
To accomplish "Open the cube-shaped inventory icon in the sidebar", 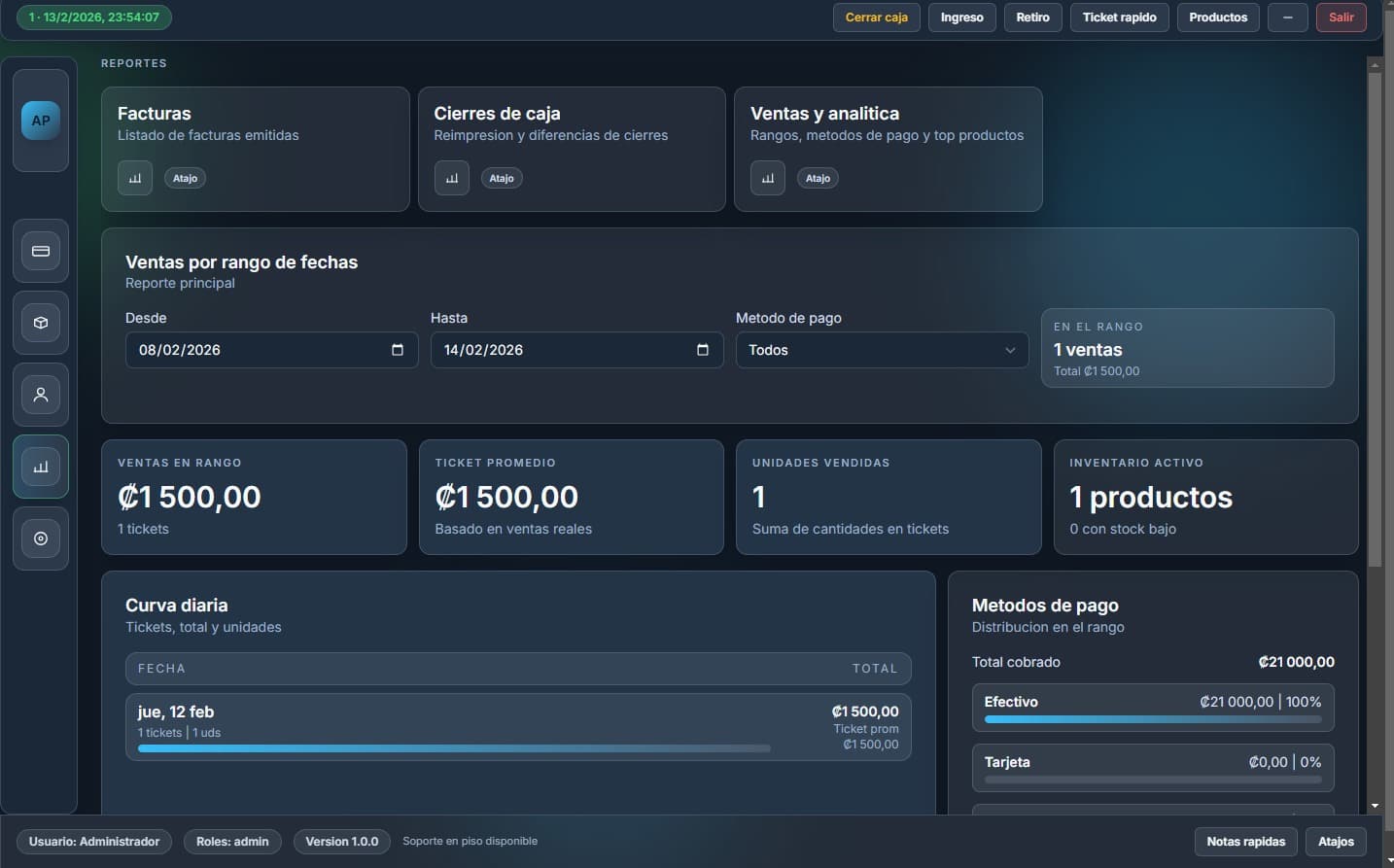I will [x=40, y=322].
